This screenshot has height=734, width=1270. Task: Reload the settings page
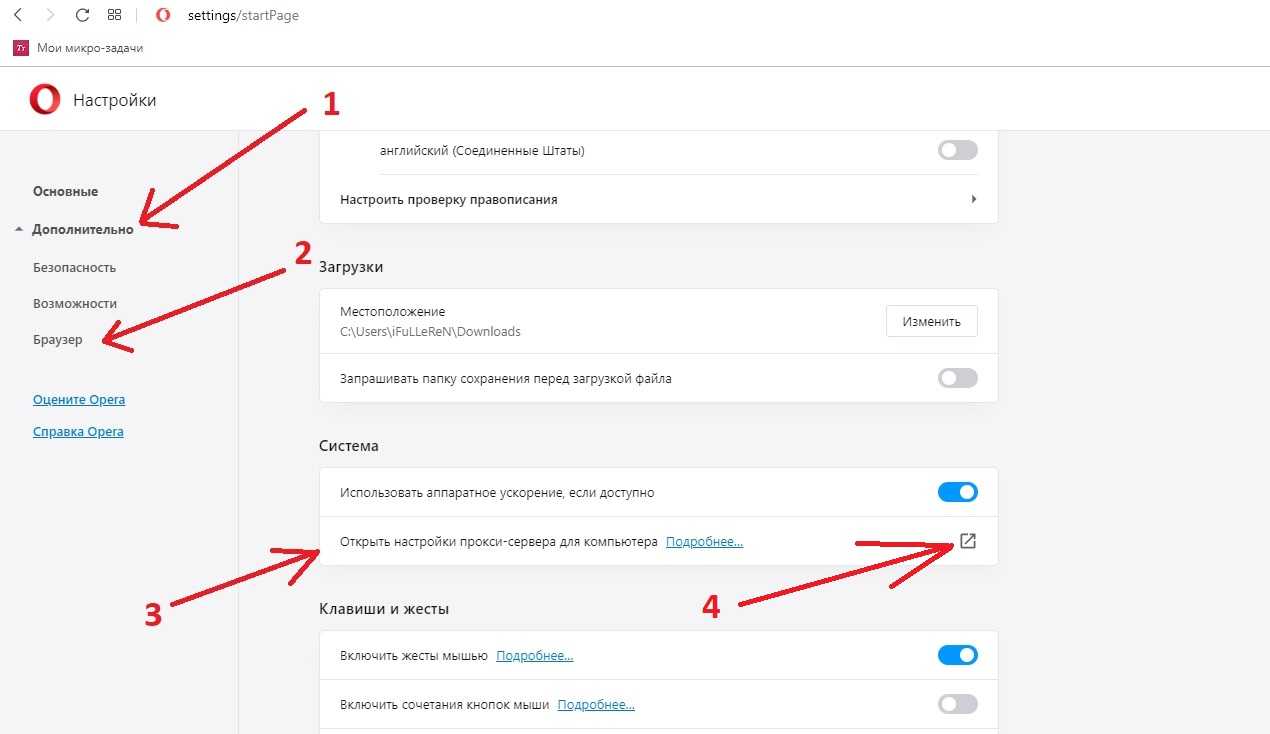(82, 15)
